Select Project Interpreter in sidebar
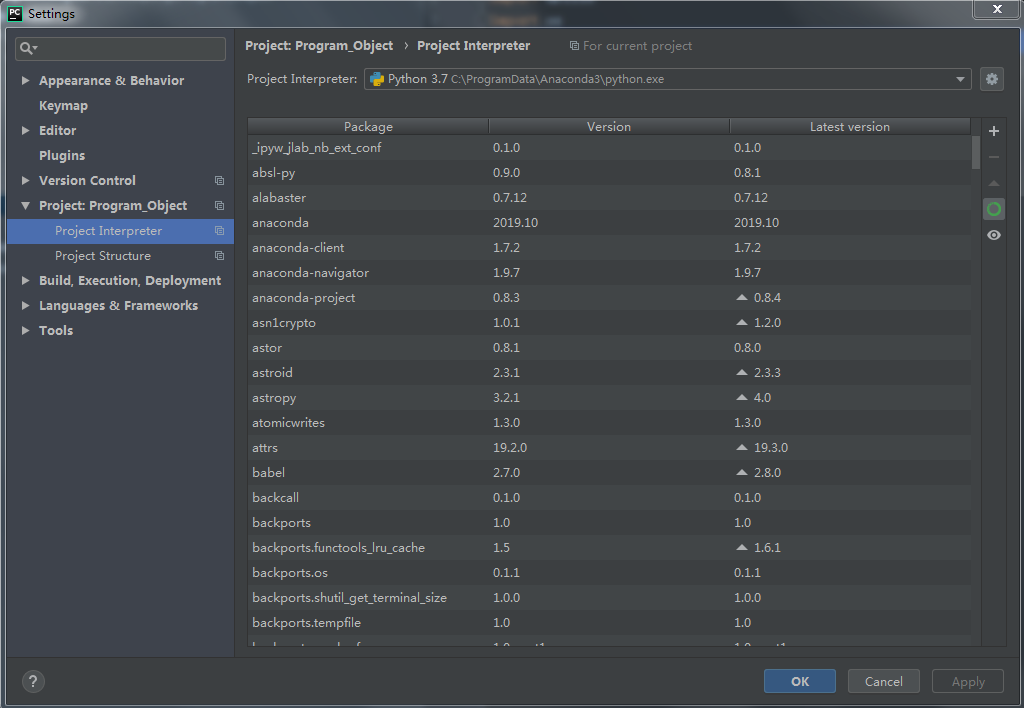Image resolution: width=1024 pixels, height=708 pixels. coord(120,231)
